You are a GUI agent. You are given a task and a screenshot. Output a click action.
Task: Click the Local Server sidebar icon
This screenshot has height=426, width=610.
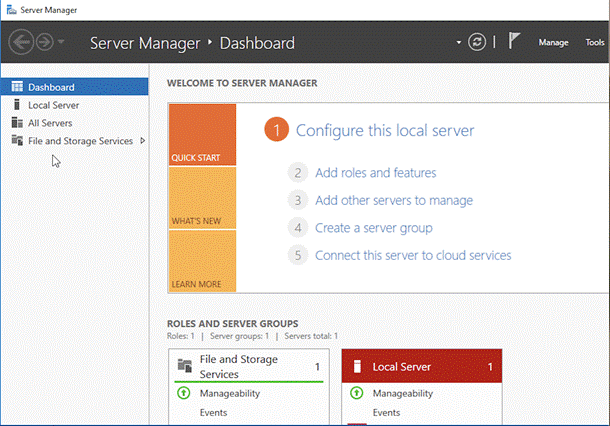click(x=17, y=105)
